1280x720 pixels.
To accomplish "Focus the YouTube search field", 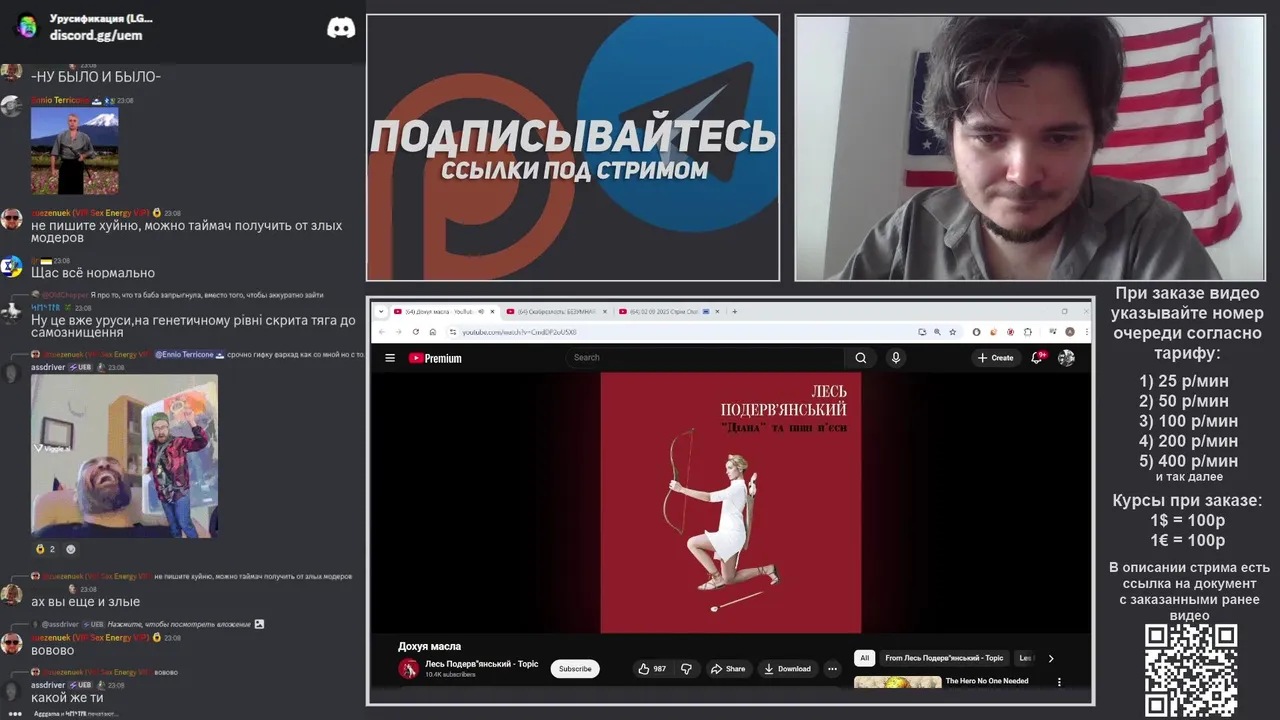I will [706, 358].
